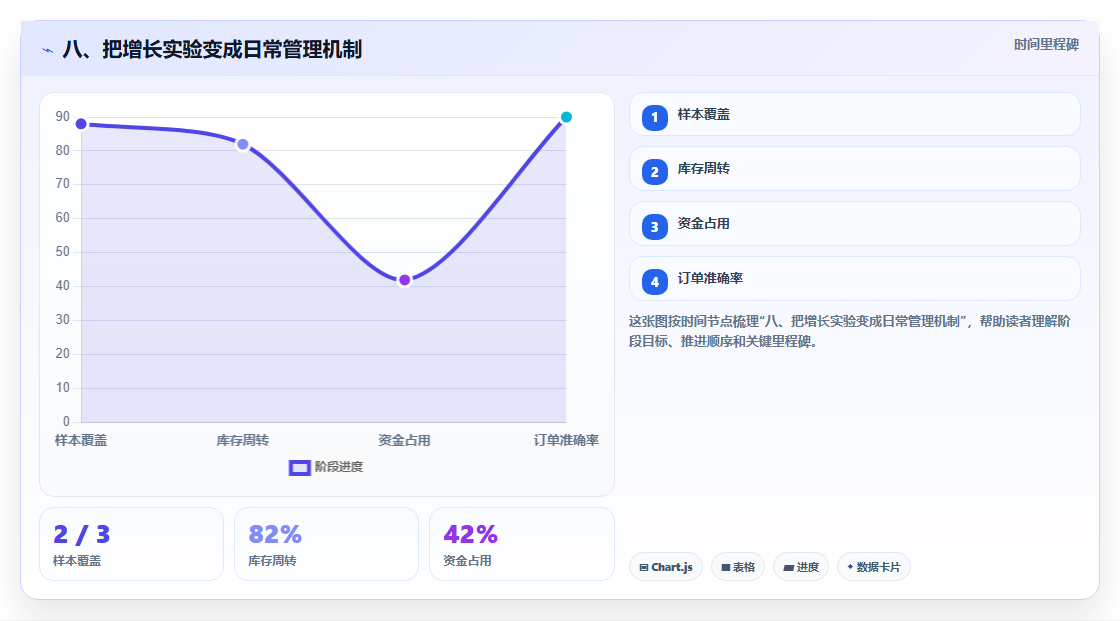Select the 订单准确率 data point on chart
The image size is (1120, 621).
566,117
